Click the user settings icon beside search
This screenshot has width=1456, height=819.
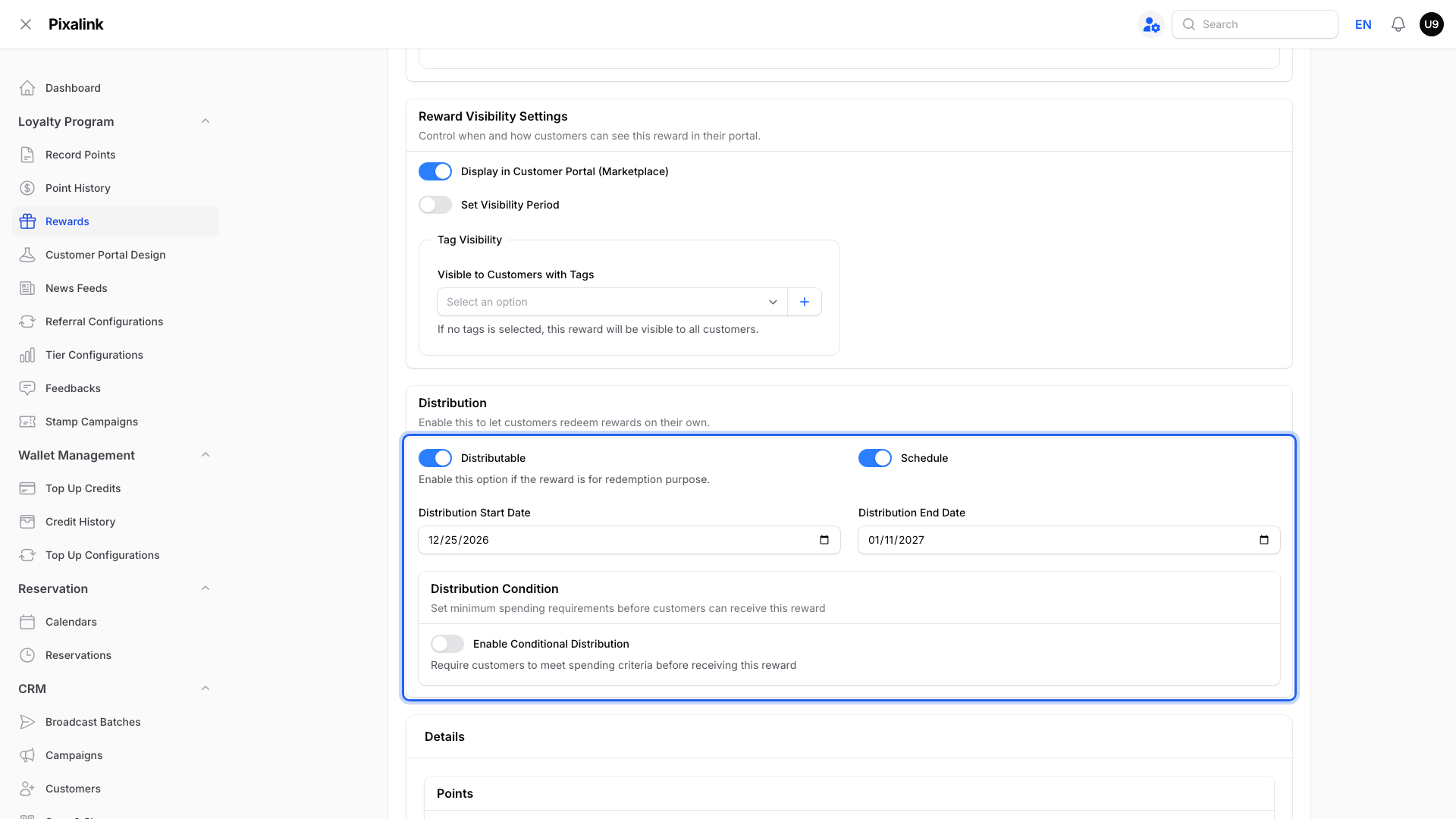point(1151,24)
